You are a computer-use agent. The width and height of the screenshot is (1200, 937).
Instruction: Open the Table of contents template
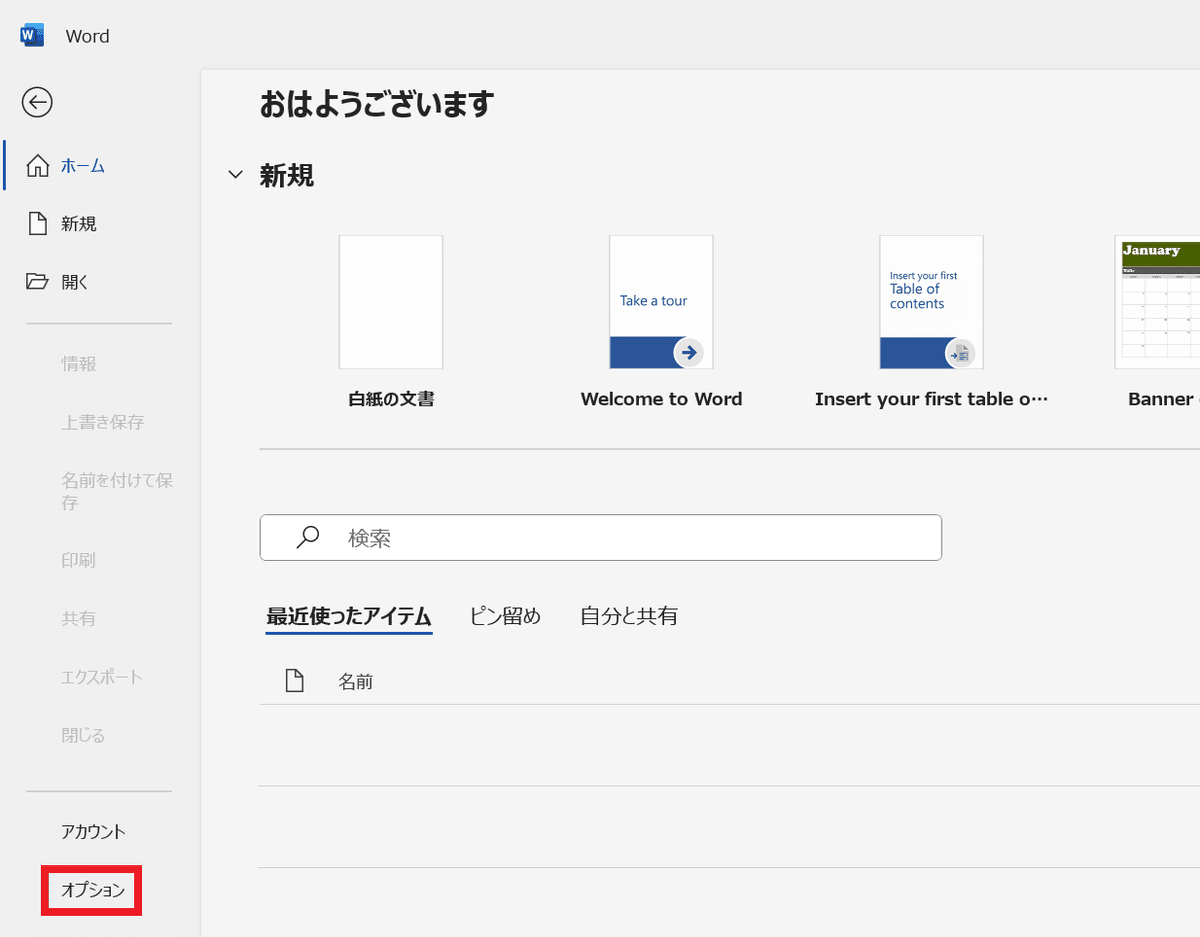click(x=931, y=302)
